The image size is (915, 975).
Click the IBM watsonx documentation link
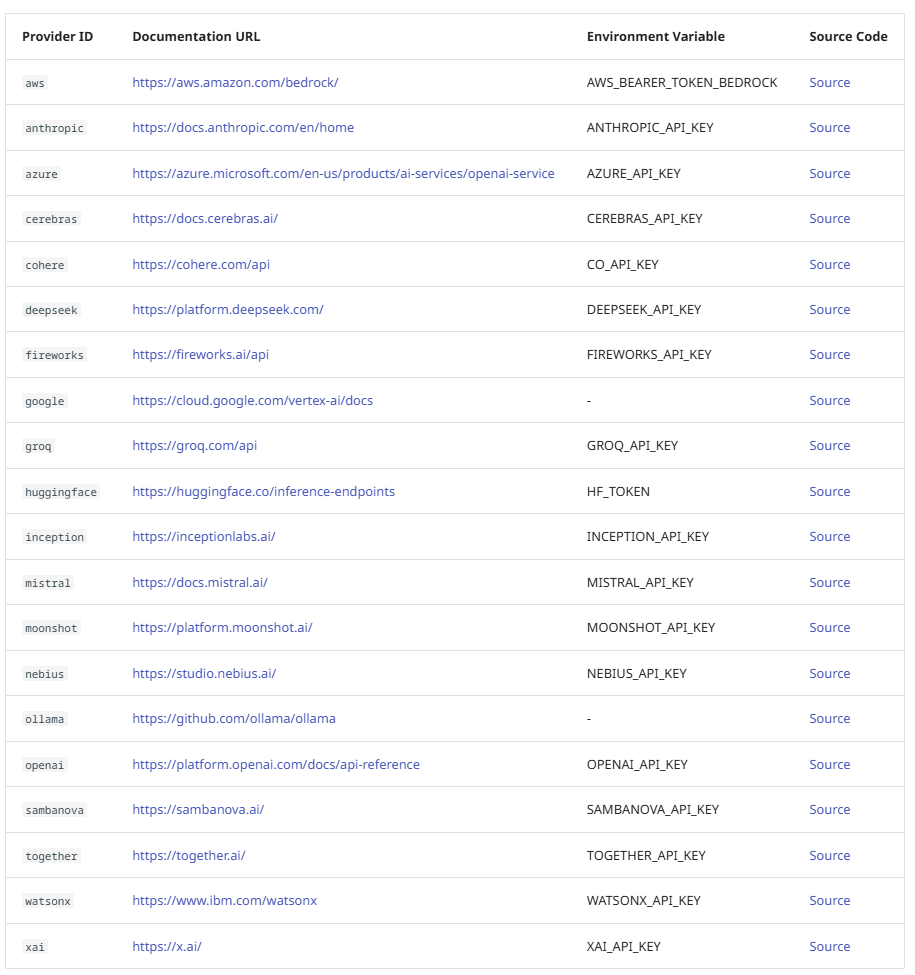[x=224, y=901]
